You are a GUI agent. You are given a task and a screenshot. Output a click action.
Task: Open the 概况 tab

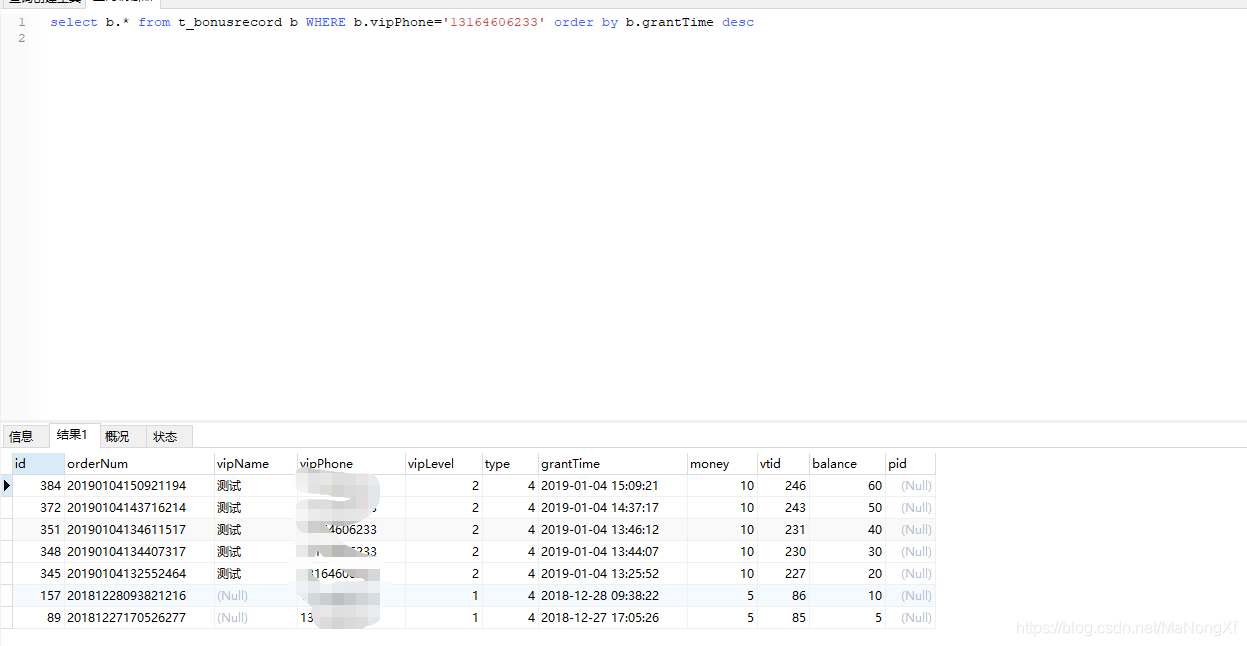(117, 436)
